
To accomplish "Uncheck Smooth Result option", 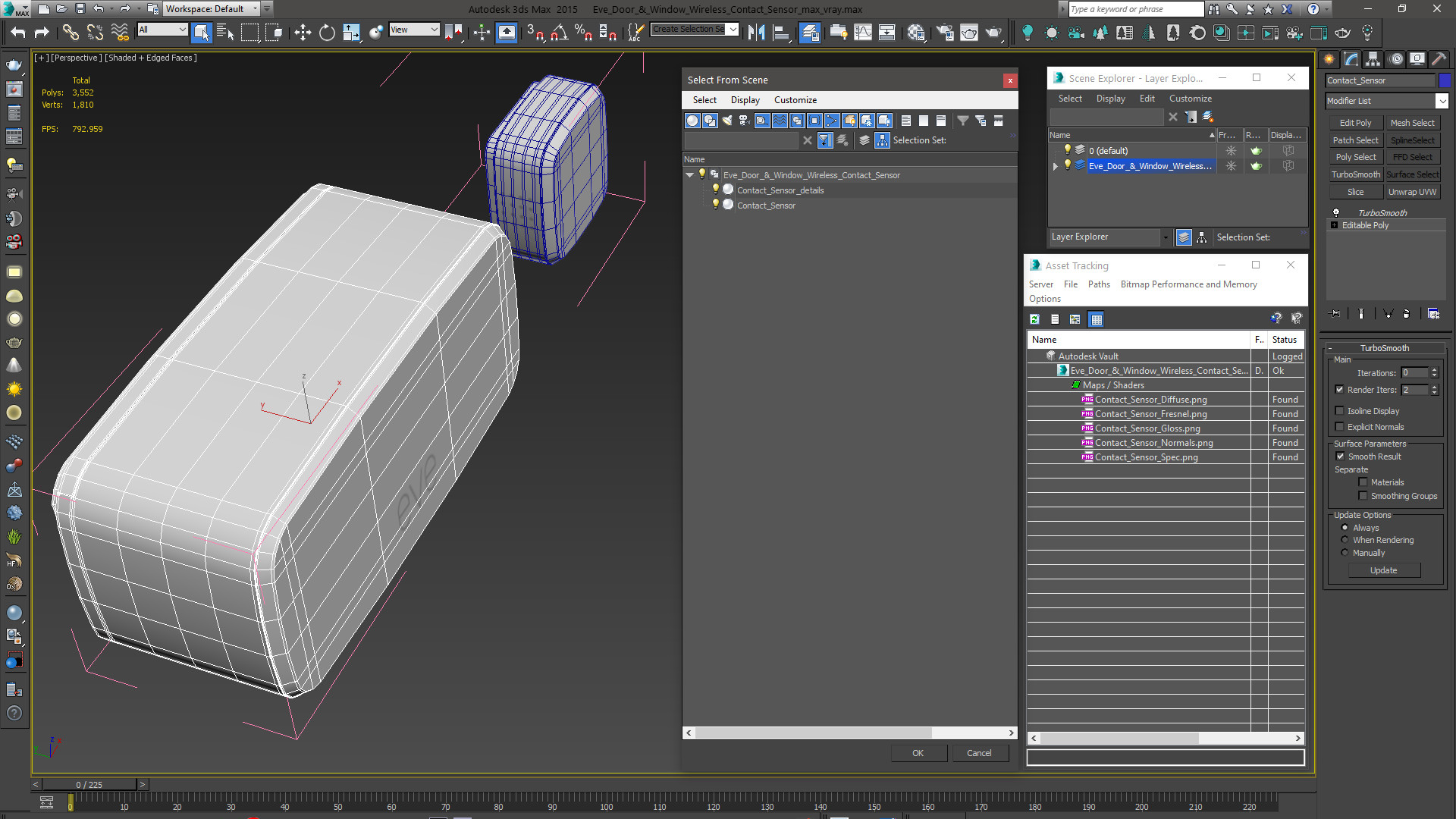I will 1339,457.
